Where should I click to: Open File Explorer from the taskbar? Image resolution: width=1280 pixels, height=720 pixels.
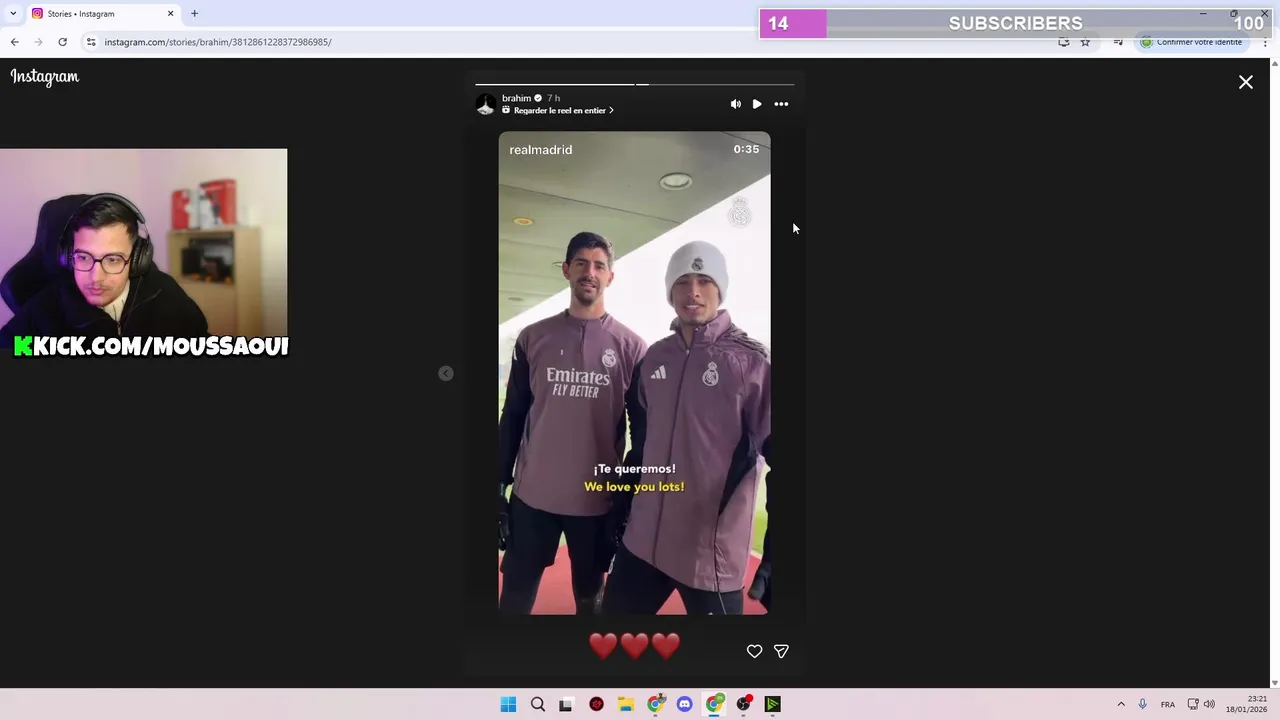tap(626, 704)
